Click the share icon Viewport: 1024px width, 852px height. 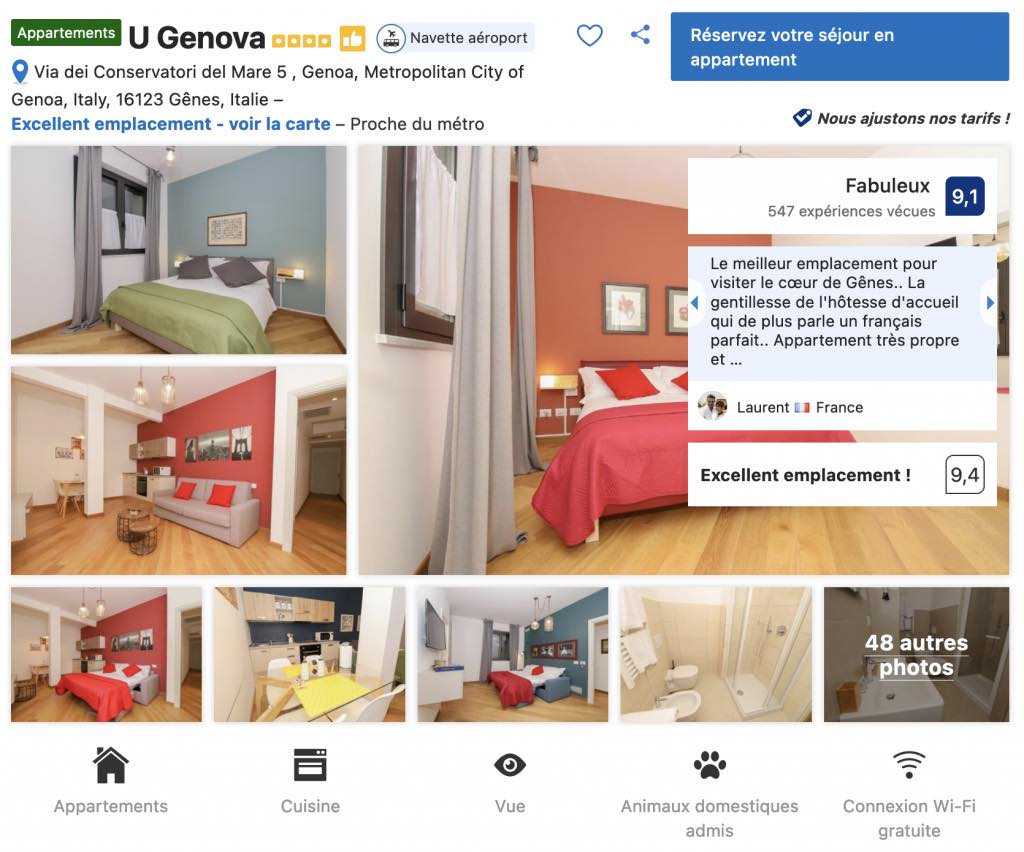640,35
